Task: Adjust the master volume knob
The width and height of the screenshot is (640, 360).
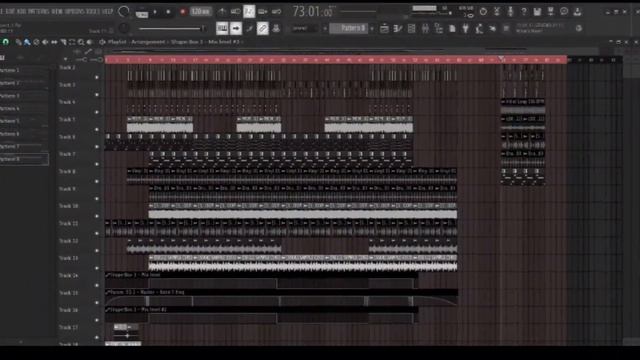Action: 123,11
